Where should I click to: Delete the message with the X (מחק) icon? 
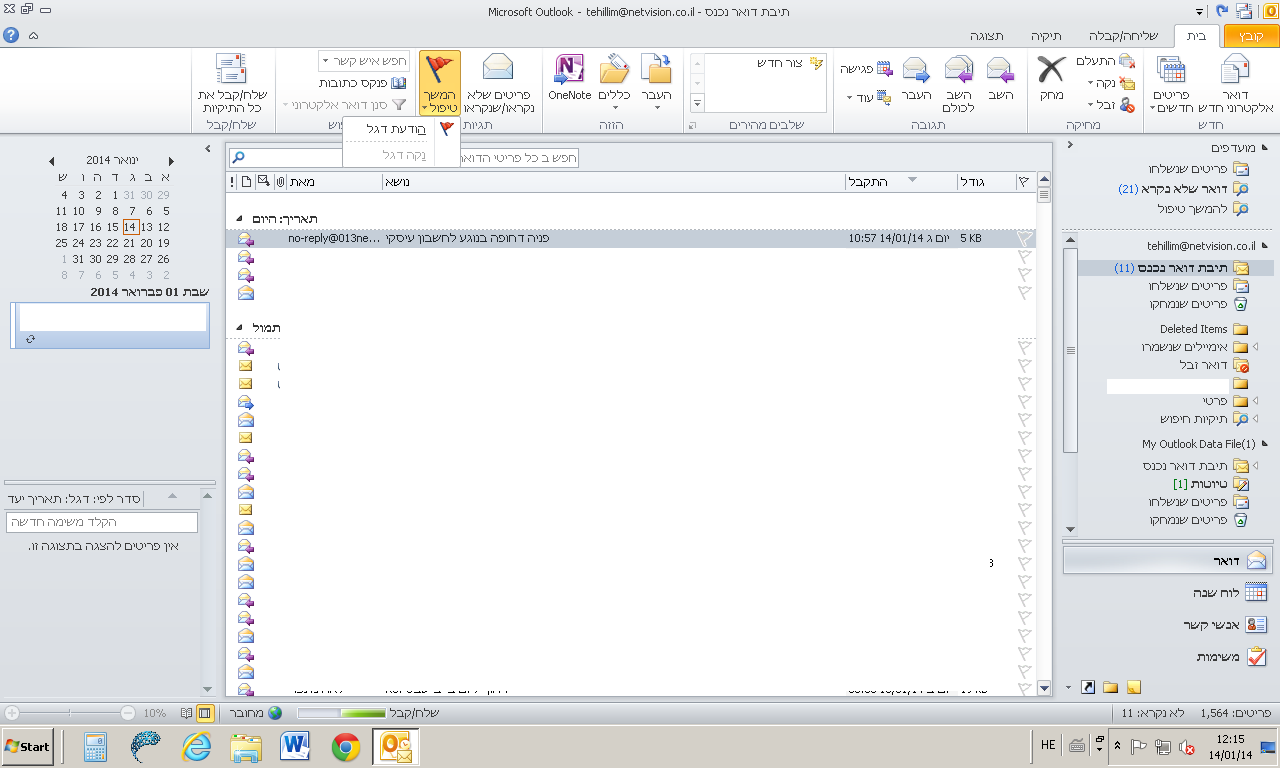coord(1051,78)
